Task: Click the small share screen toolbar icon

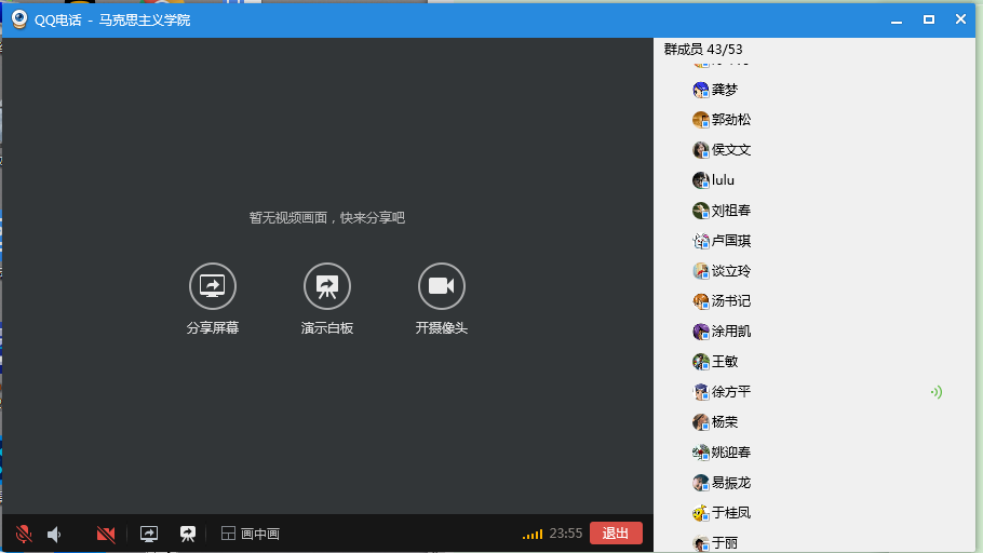Action: click(x=149, y=534)
